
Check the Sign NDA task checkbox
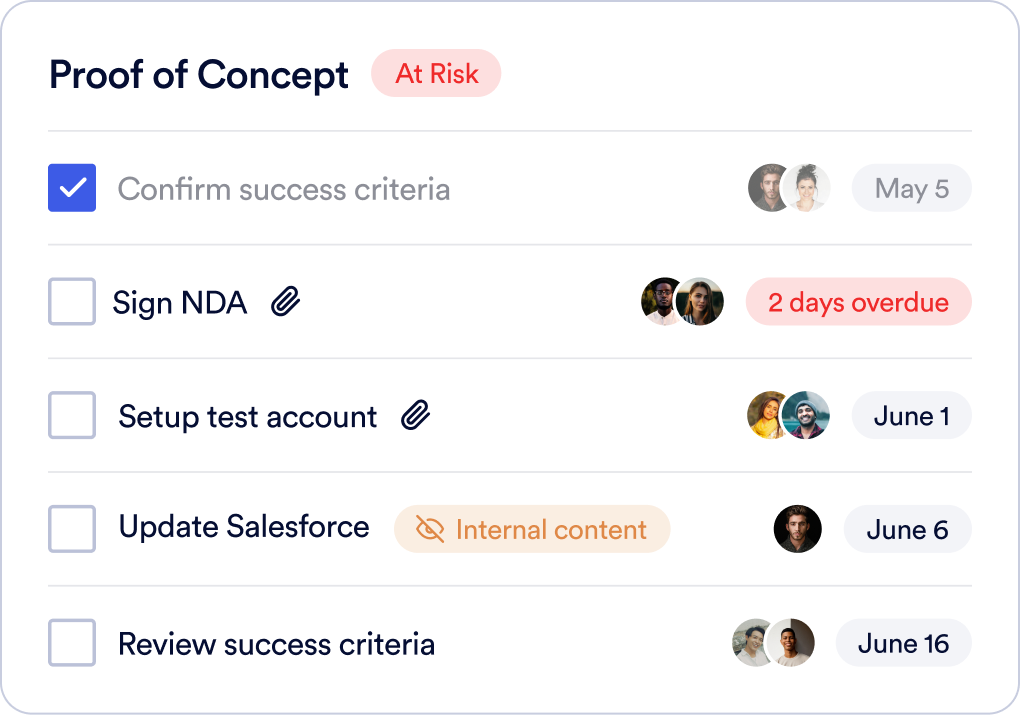click(x=72, y=302)
